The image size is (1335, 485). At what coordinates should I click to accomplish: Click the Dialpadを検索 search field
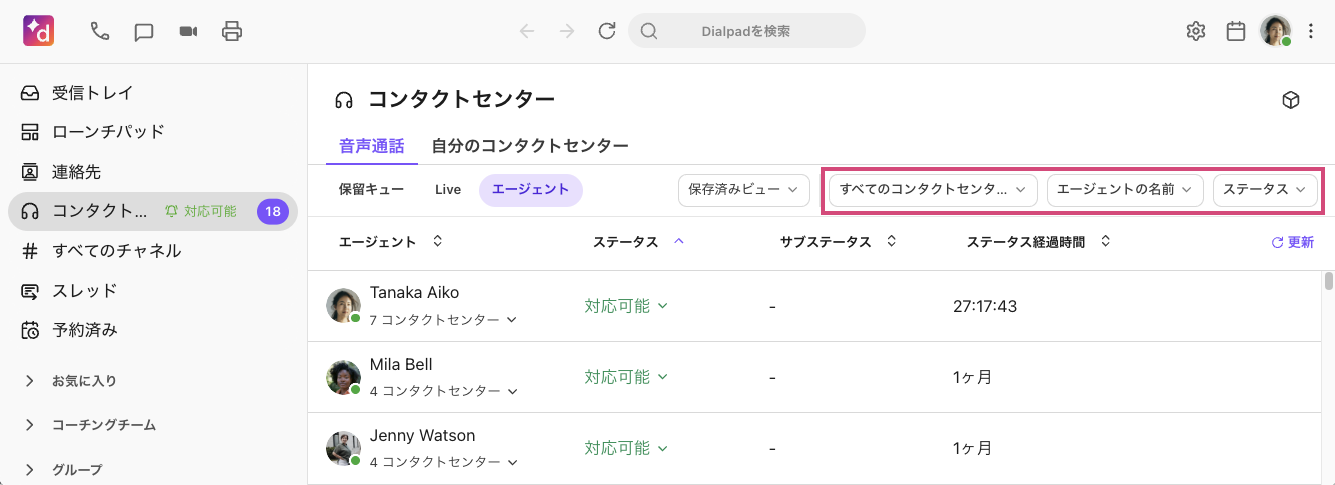coord(746,31)
